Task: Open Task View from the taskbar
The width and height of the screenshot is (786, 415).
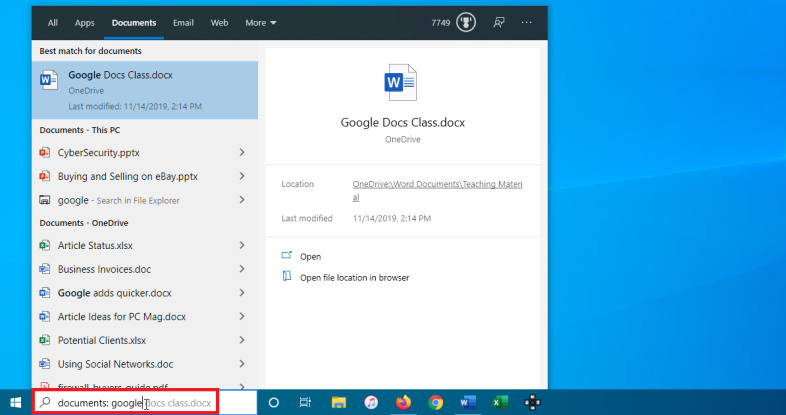Action: pos(305,402)
